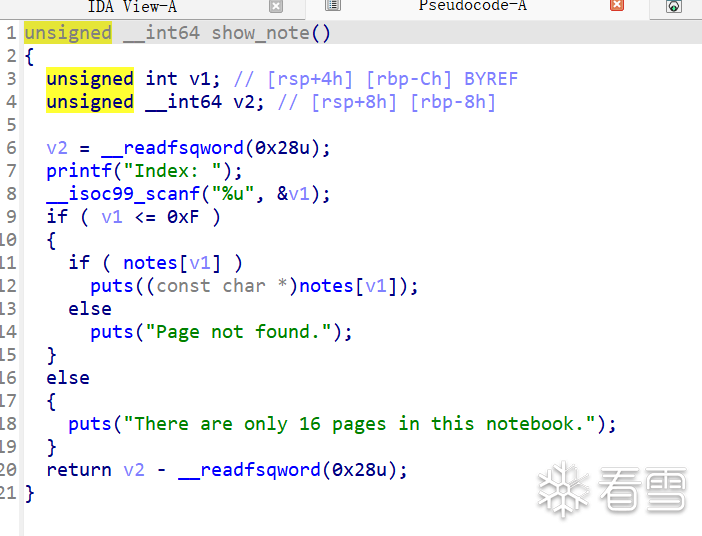
Task: Click v2 in its declaration on line 4
Action: [x=244, y=102]
